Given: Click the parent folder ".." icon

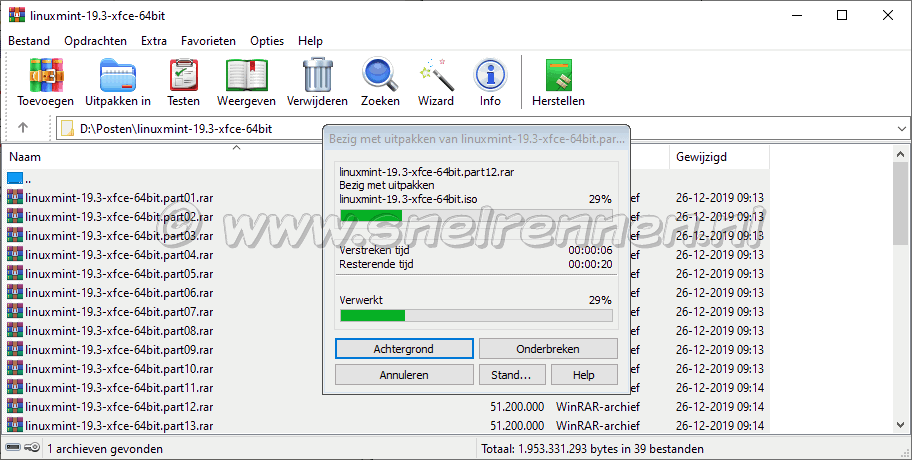Looking at the screenshot, I should click(x=15, y=179).
